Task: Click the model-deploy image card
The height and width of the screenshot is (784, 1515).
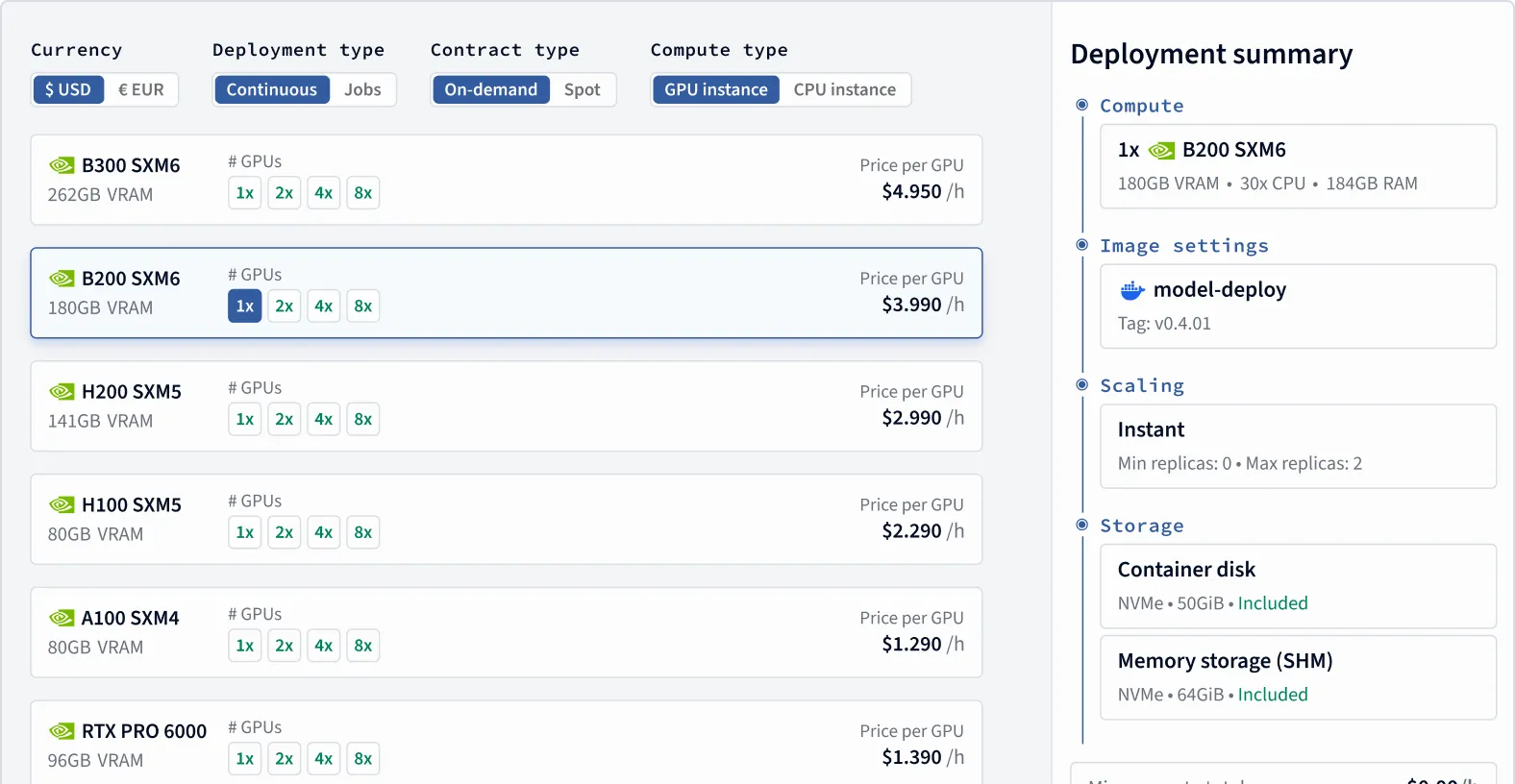Action: tap(1299, 306)
